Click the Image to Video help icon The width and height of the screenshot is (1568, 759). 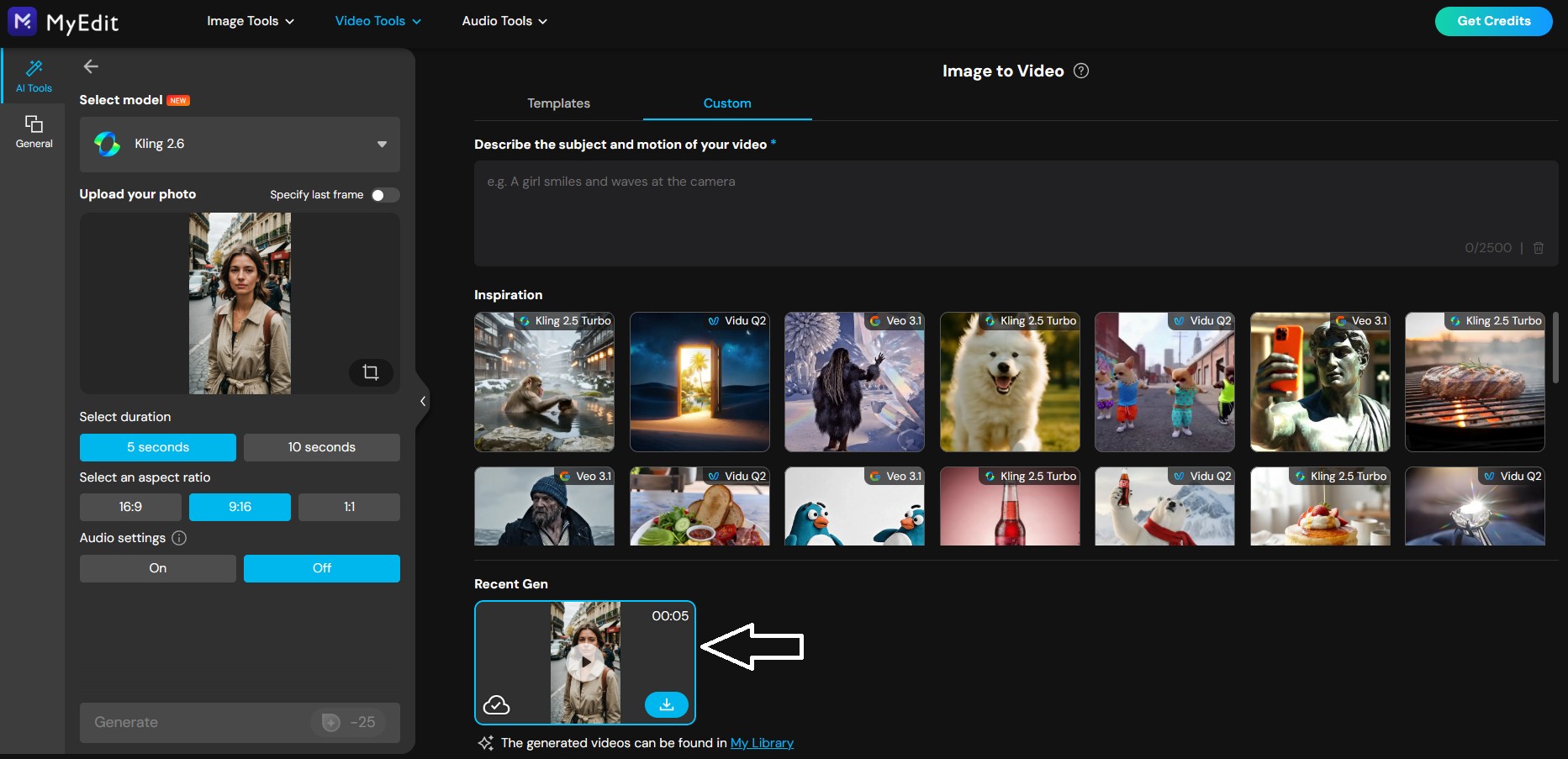pyautogui.click(x=1081, y=71)
